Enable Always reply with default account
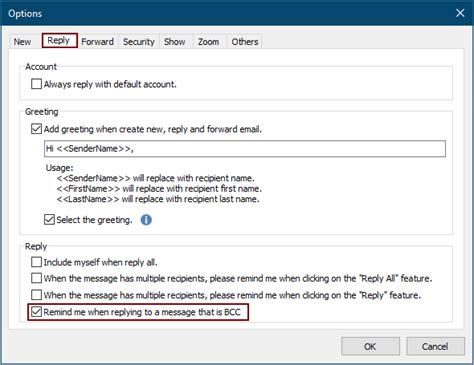474x365 pixels. tap(36, 84)
